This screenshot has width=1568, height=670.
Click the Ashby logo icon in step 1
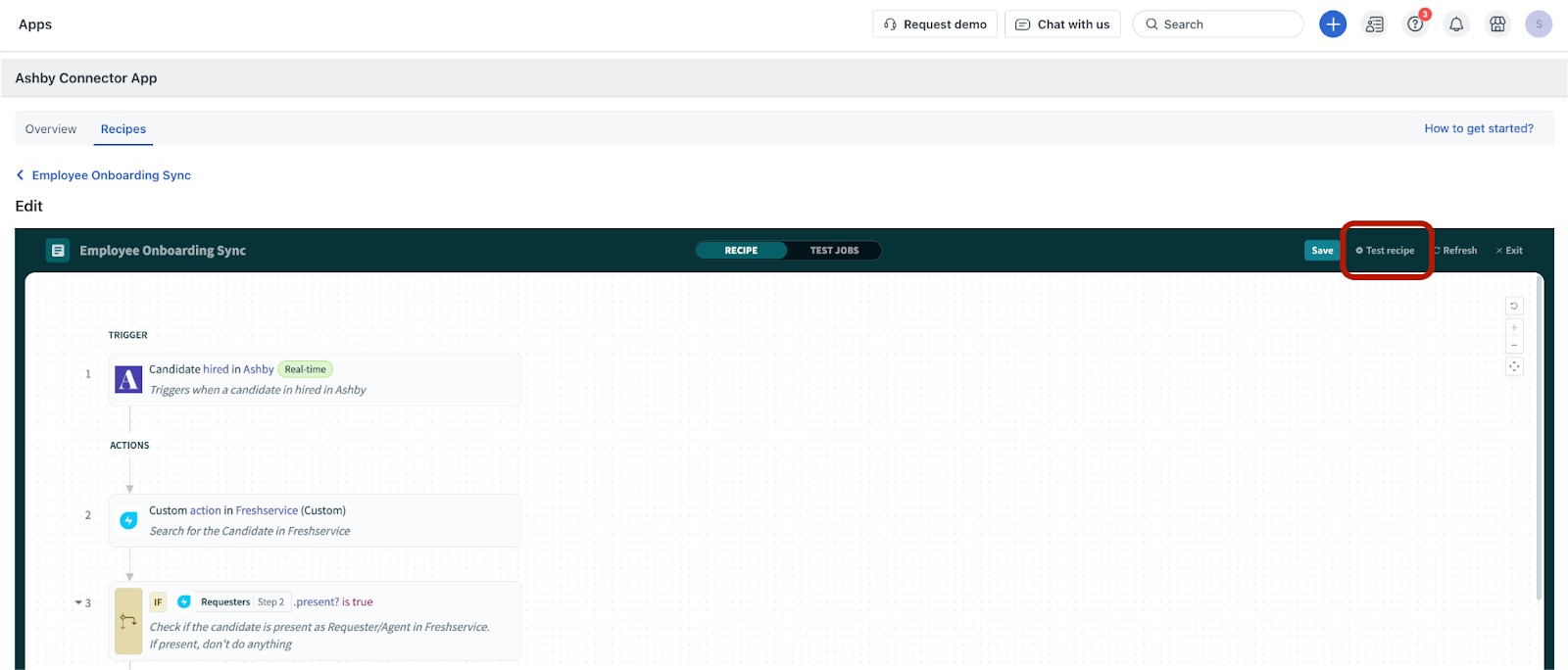pos(128,380)
